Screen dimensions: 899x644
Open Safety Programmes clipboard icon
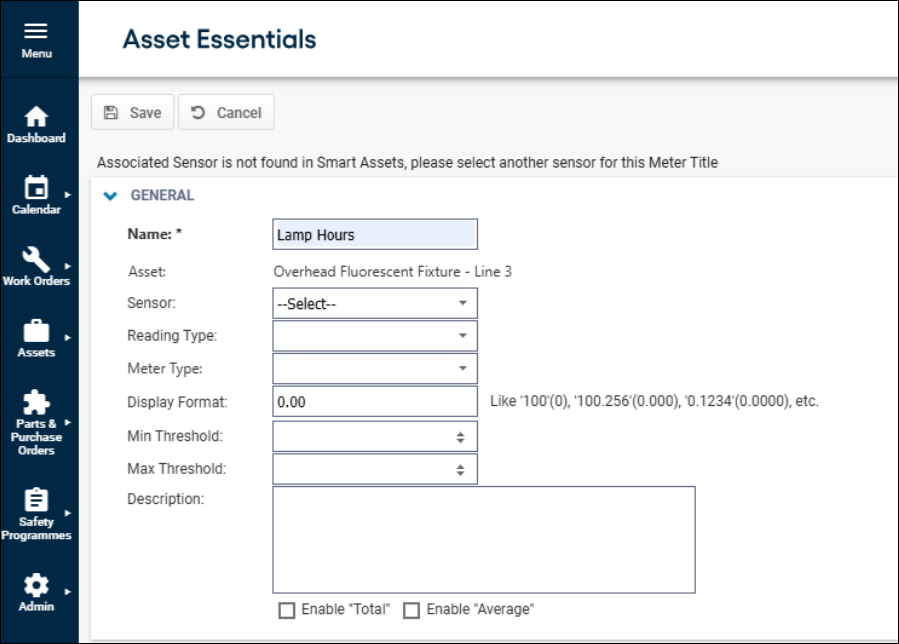pos(37,500)
